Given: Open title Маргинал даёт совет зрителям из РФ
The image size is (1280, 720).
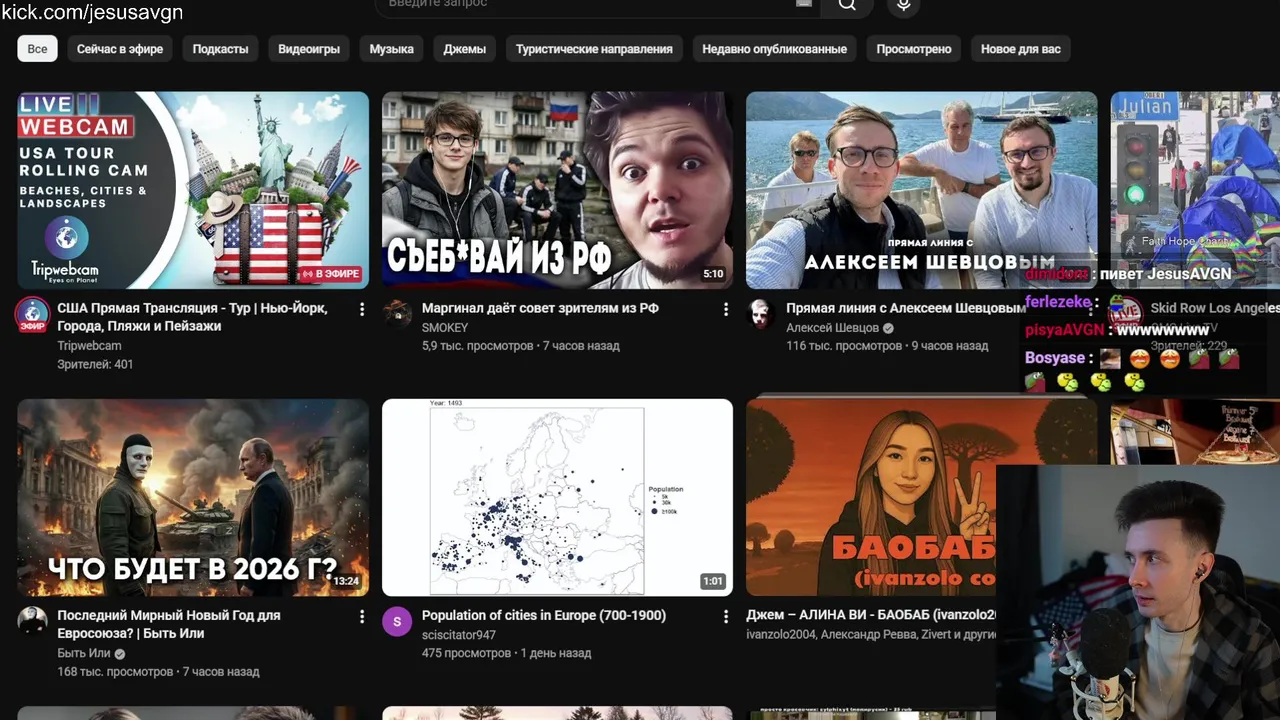Looking at the screenshot, I should (x=540, y=308).
